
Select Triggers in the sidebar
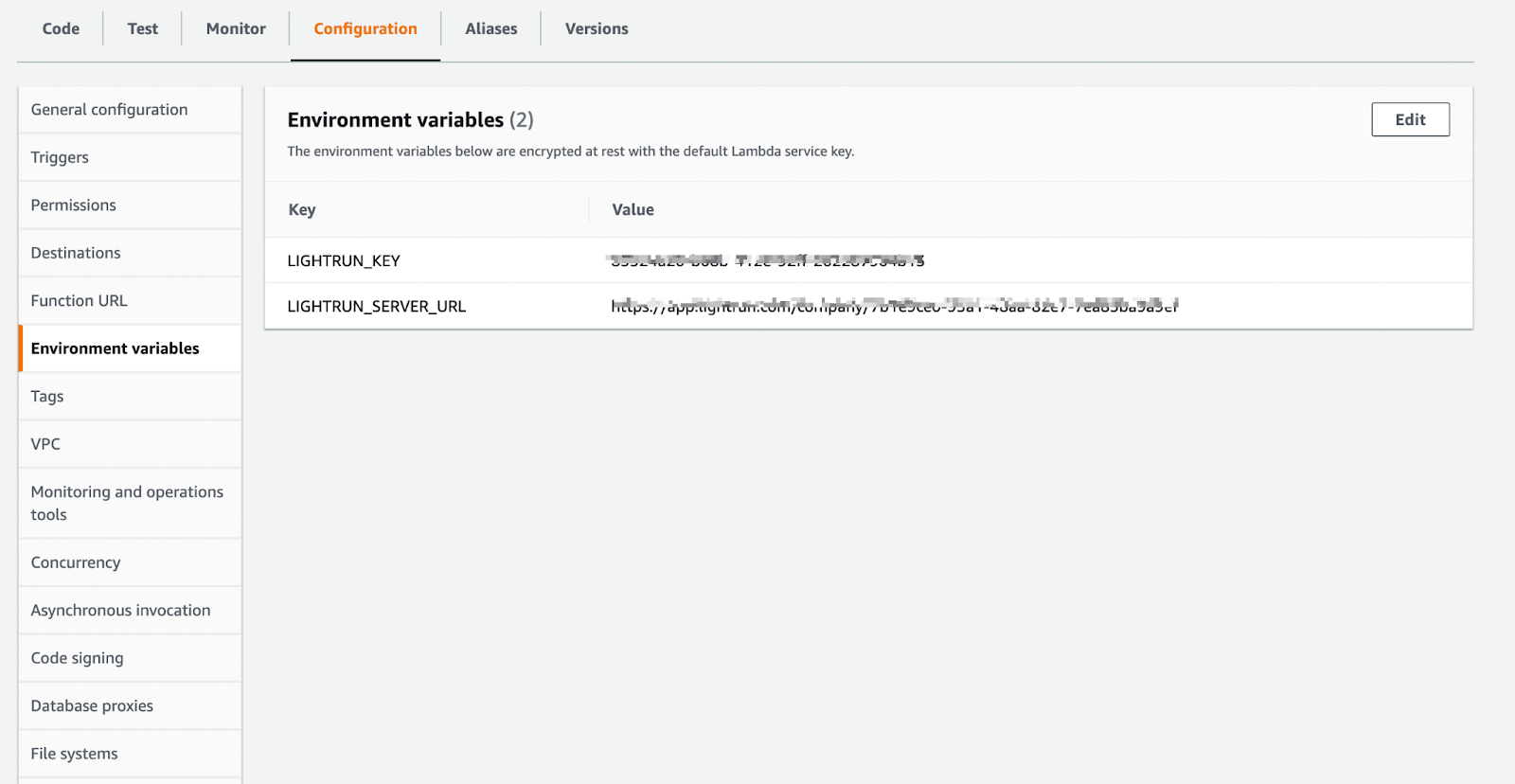click(x=60, y=157)
